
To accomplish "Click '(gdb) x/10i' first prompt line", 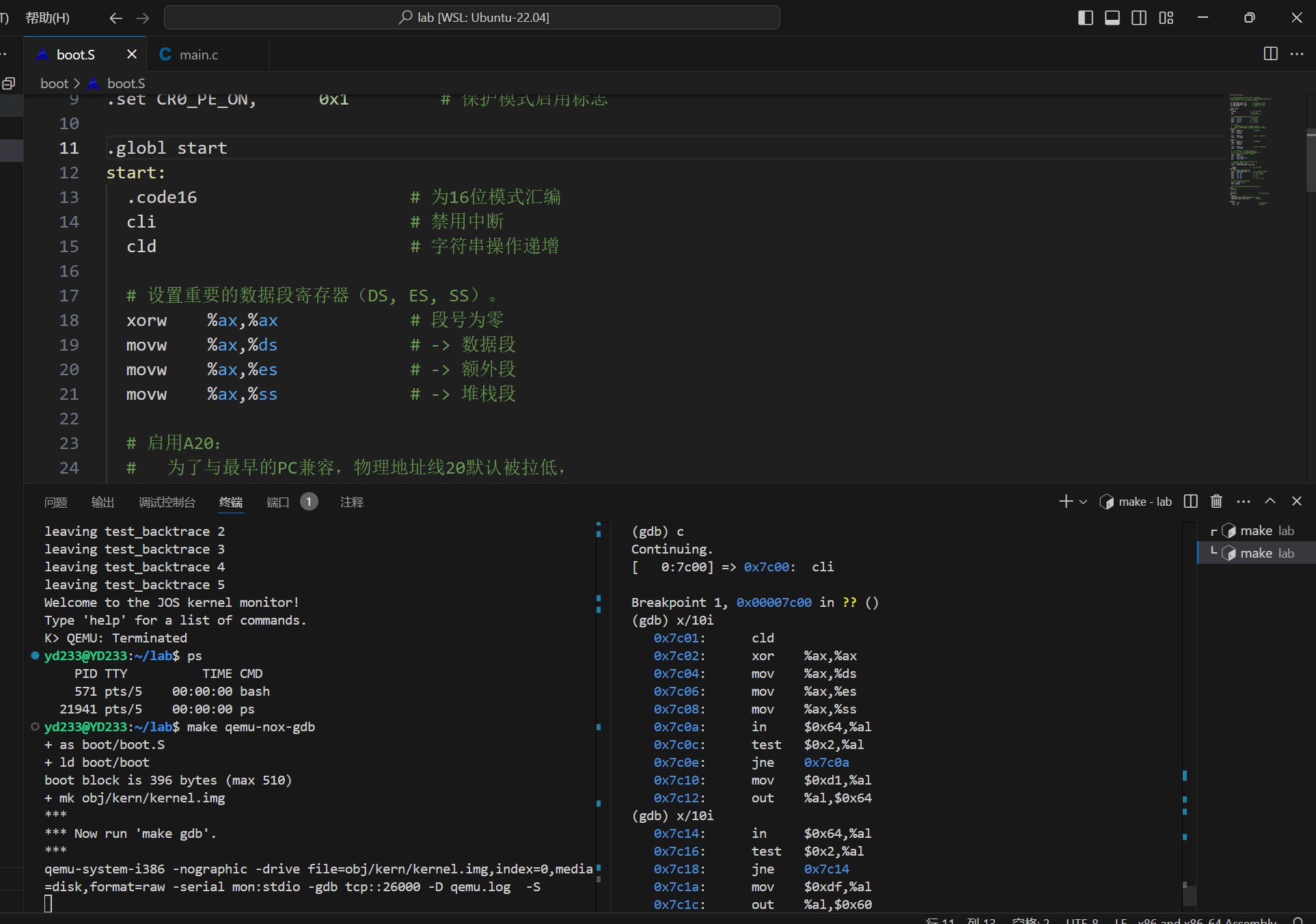I will [672, 620].
